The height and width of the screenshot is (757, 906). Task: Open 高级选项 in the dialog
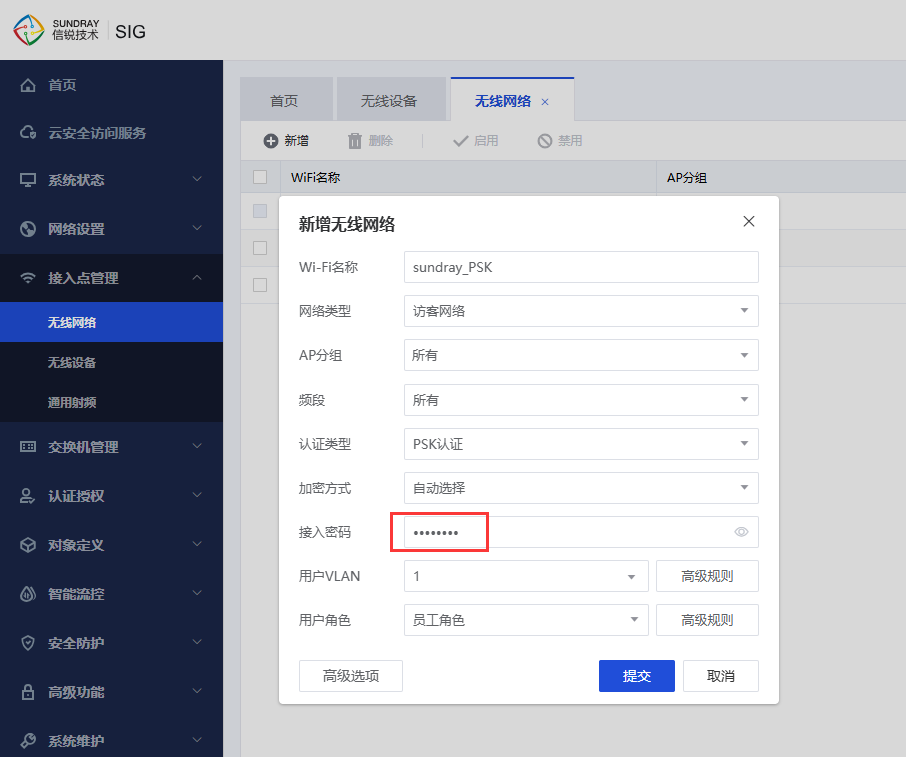tap(351, 676)
